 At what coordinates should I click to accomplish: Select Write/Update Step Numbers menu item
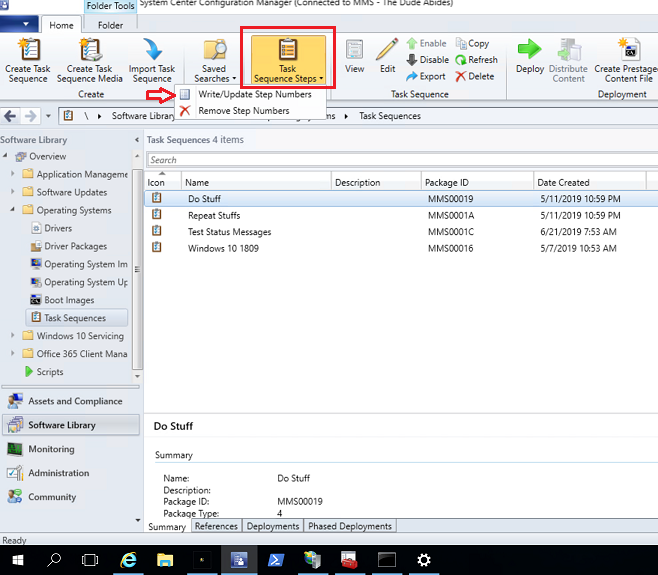[251, 94]
